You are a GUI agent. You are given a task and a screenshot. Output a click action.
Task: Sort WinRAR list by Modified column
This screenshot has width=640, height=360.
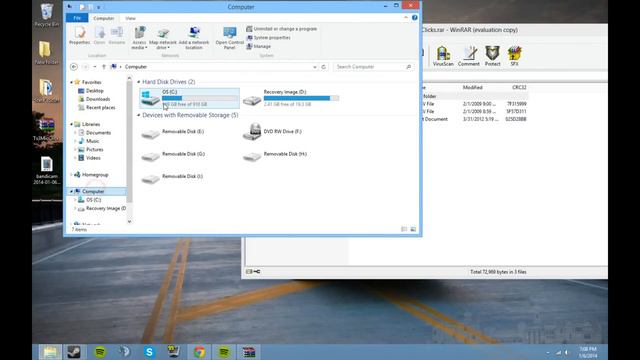coord(472,87)
